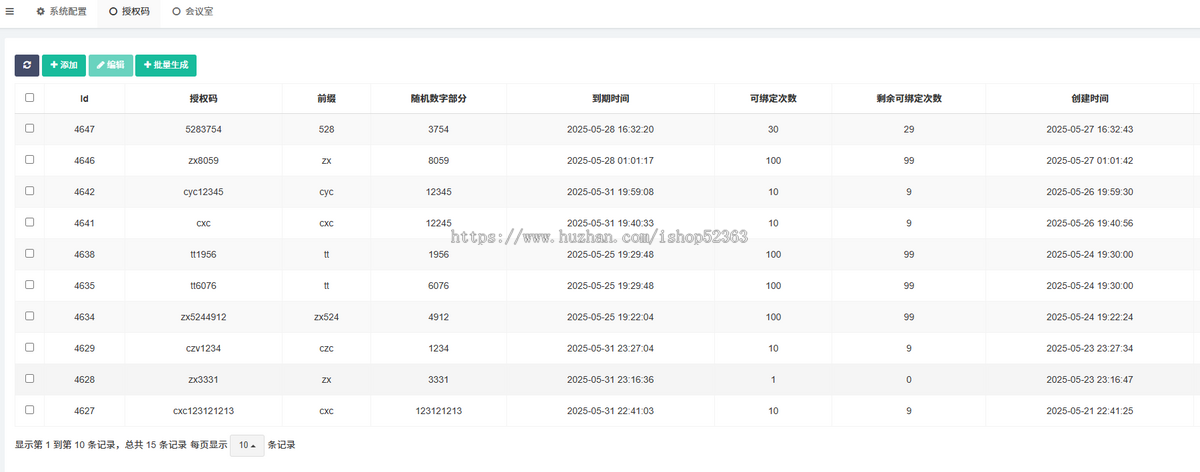The image size is (1200, 472).
Task: Click authorization code cell zx8059
Action: [x=204, y=160]
